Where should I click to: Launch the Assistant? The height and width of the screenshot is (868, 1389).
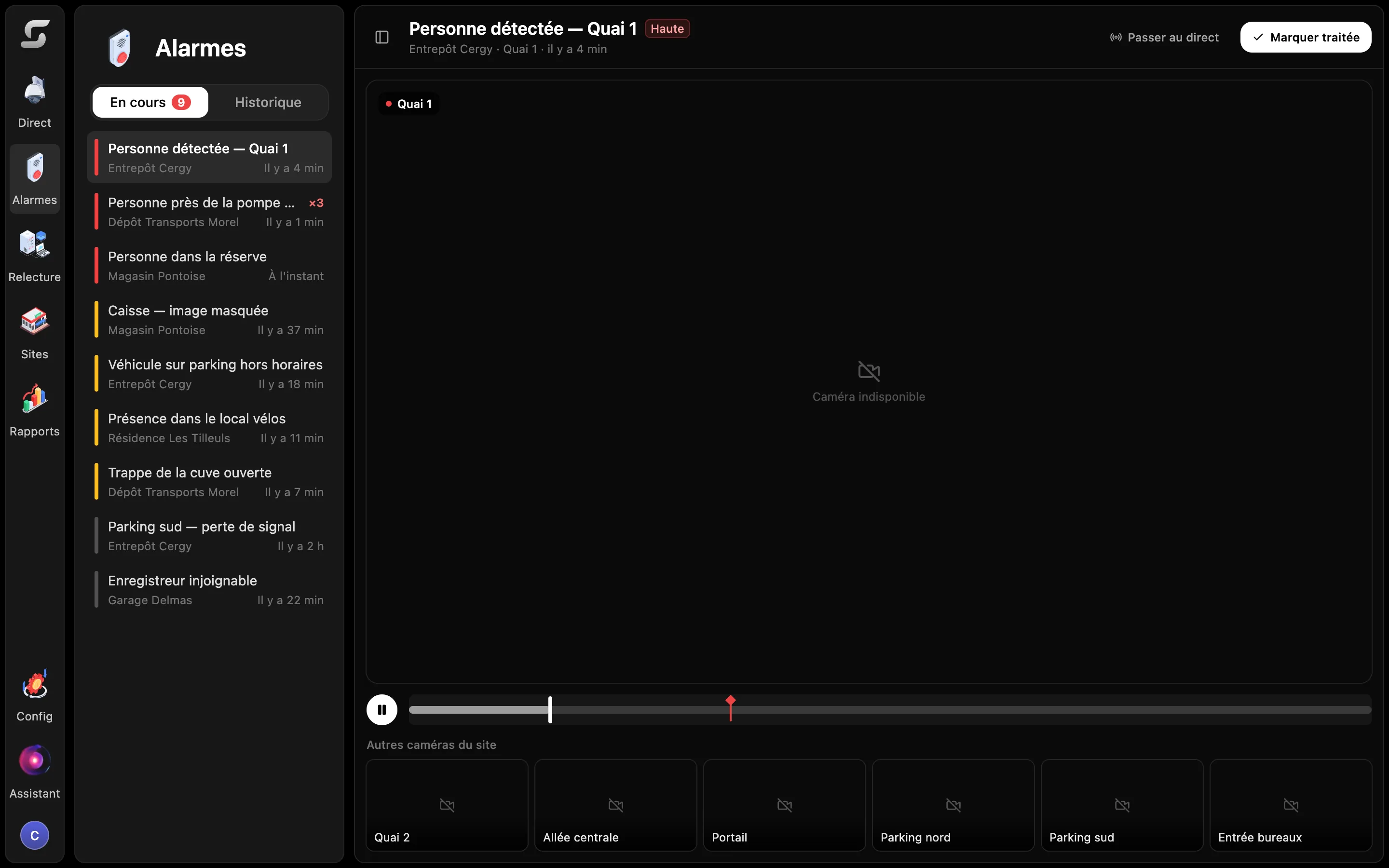click(x=34, y=772)
